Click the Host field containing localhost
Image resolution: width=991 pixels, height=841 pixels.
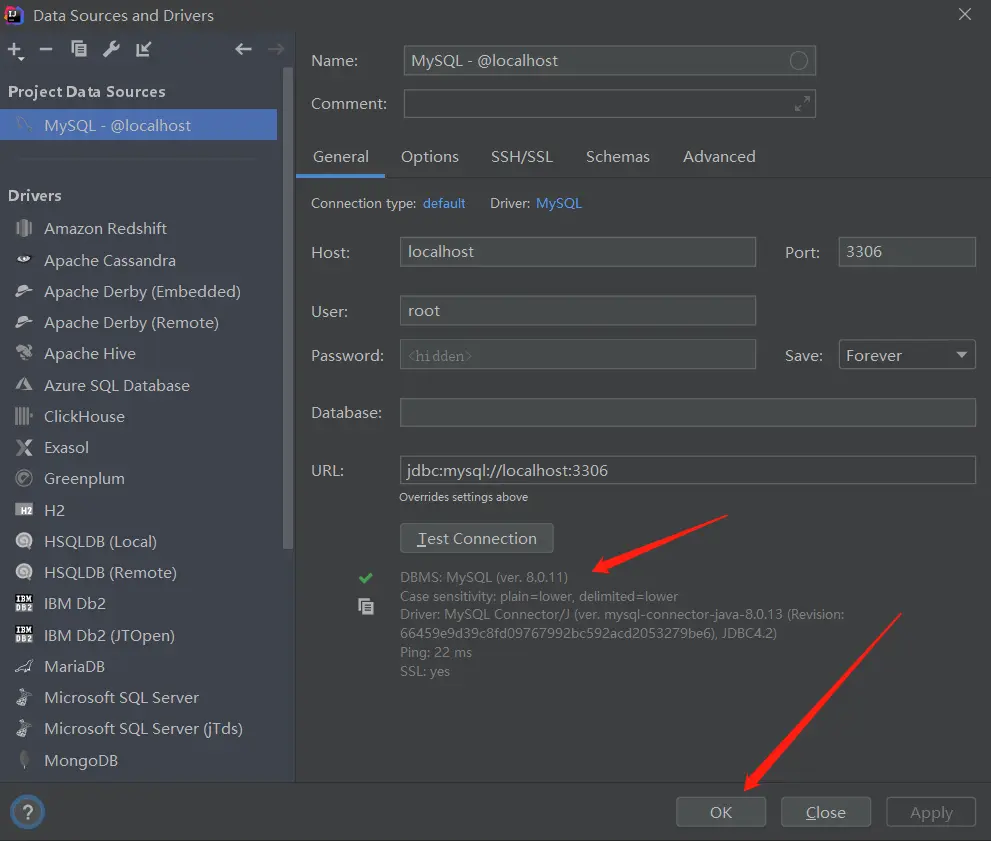coord(578,251)
